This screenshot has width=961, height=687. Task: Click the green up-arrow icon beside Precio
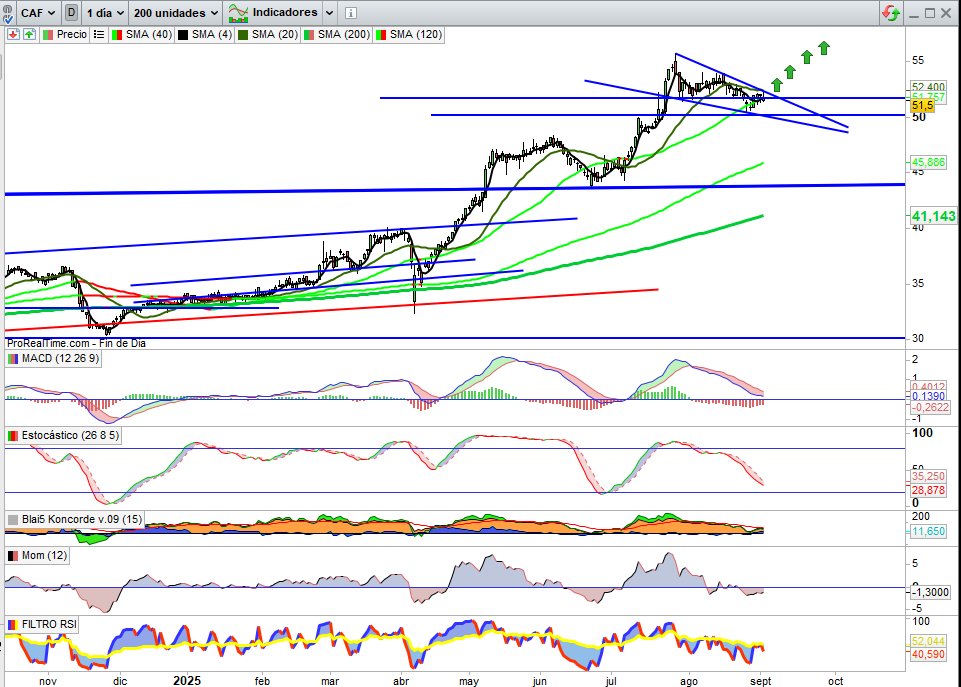pyautogui.click(x=29, y=34)
